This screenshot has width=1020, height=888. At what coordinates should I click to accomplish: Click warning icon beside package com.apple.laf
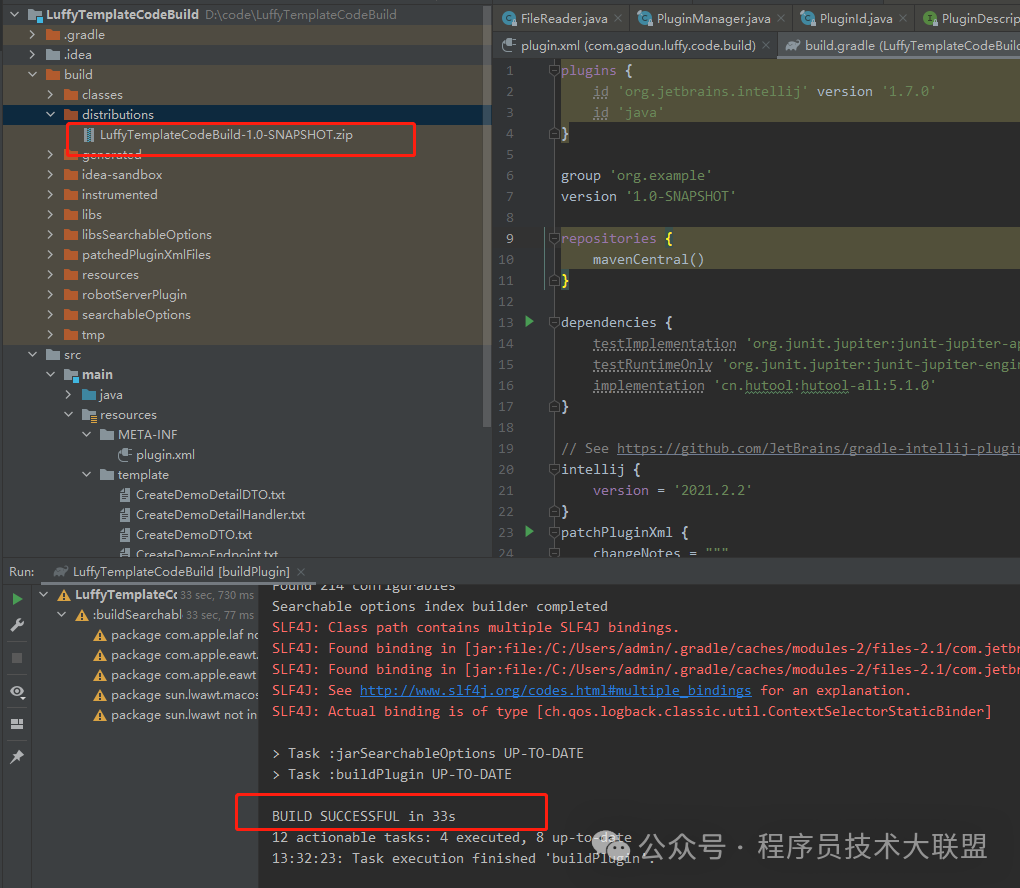[x=100, y=635]
